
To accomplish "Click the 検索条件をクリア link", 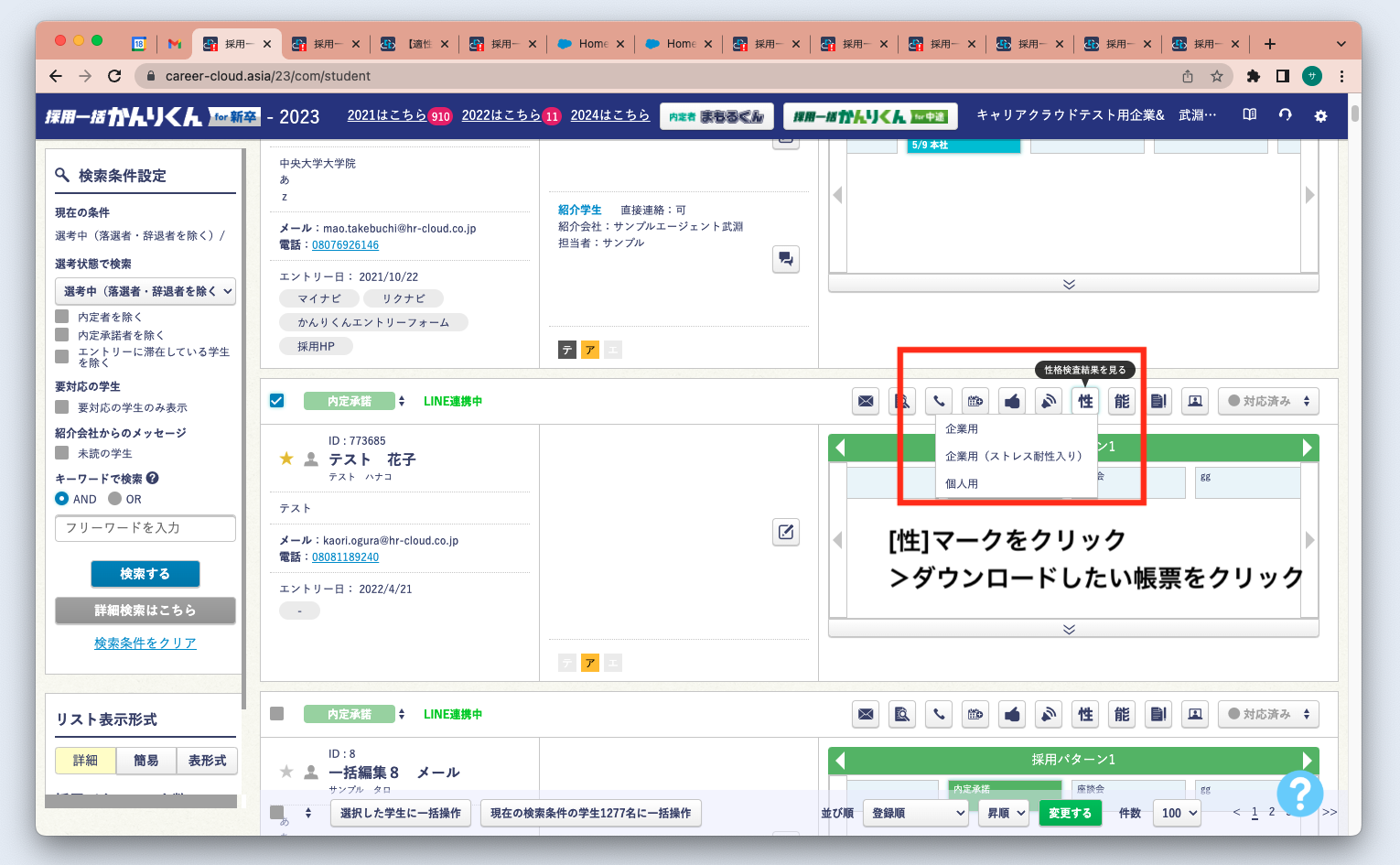I will pos(145,643).
